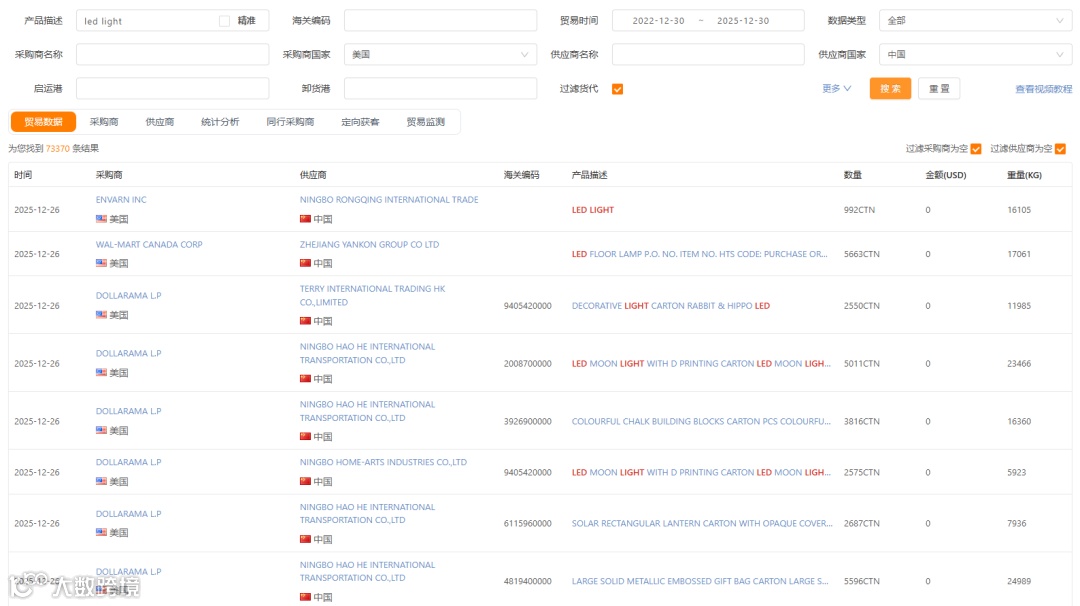Click the 海关编码 column header
Viewport: 1080px width, 606px height.
point(521,175)
